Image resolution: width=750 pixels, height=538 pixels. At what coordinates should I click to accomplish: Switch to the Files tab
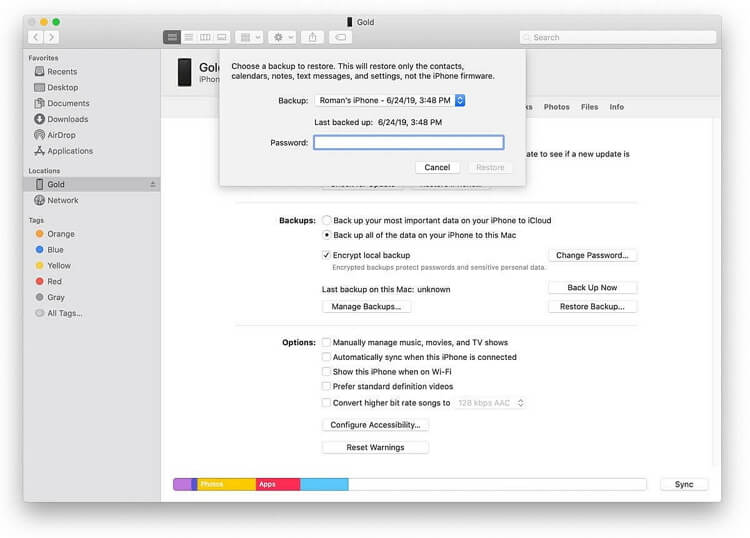(x=589, y=107)
